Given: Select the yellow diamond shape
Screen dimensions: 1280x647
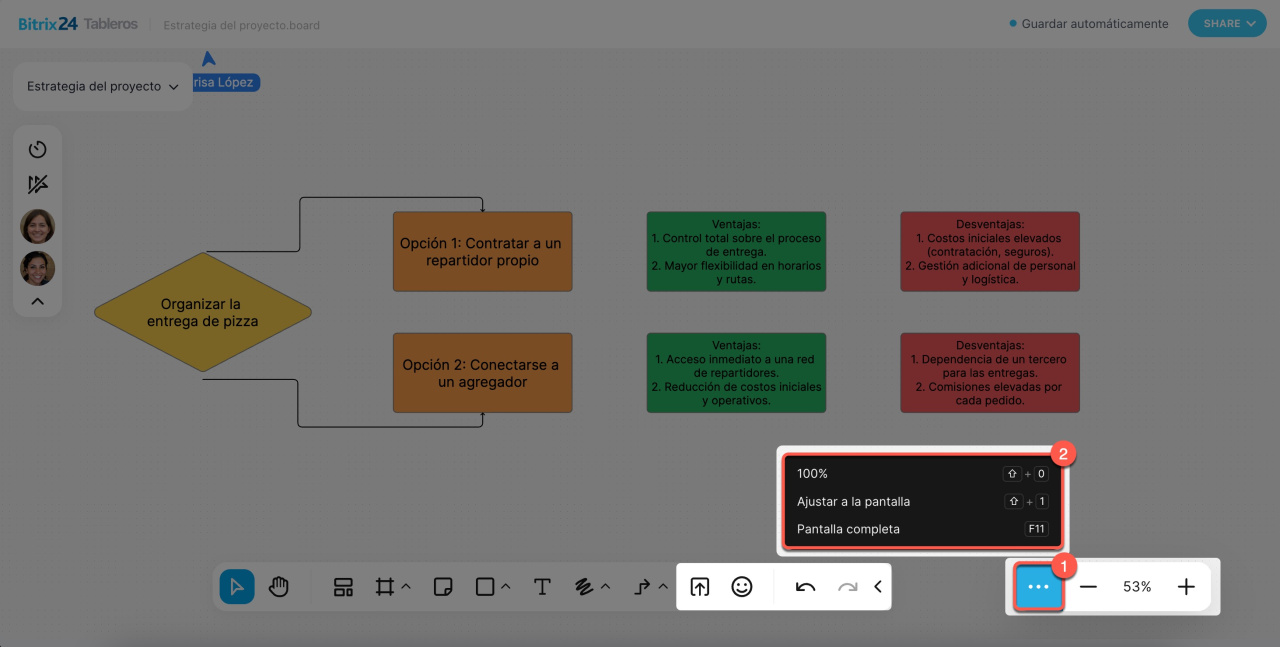Looking at the screenshot, I should coord(203,312).
